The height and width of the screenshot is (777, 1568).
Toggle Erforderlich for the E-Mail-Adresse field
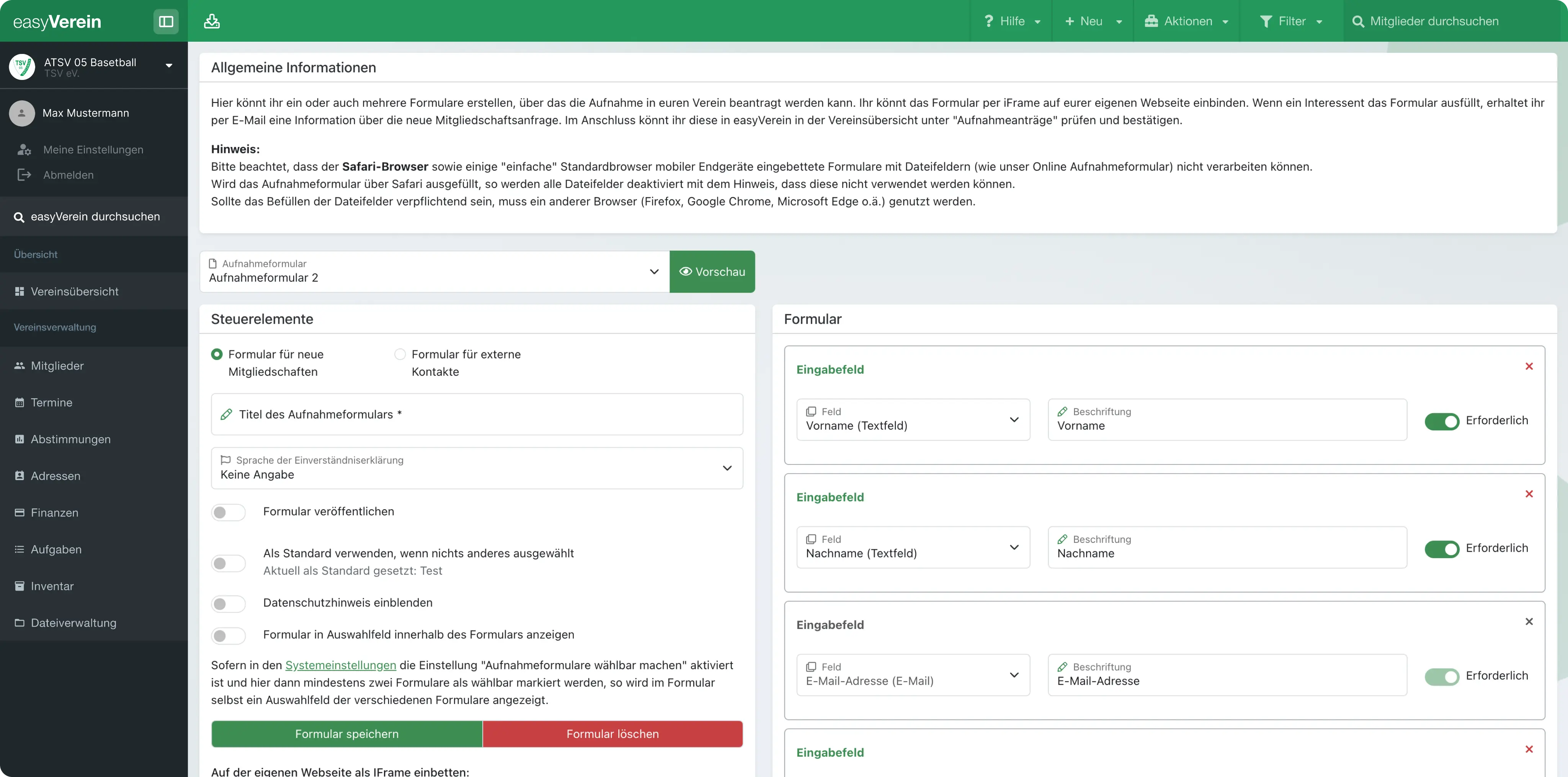click(1442, 677)
